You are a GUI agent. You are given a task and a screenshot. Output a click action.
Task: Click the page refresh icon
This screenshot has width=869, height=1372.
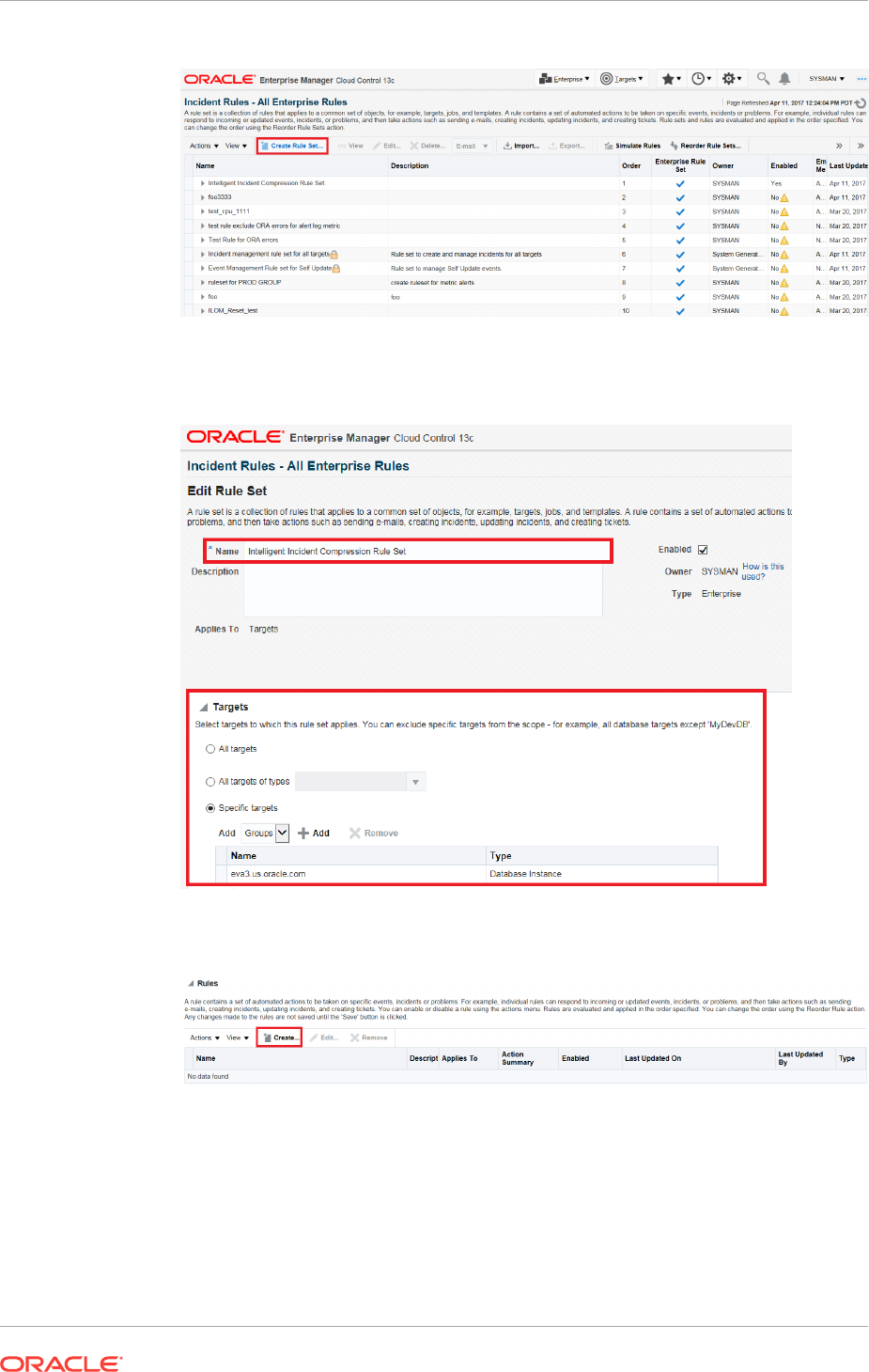[x=861, y=102]
